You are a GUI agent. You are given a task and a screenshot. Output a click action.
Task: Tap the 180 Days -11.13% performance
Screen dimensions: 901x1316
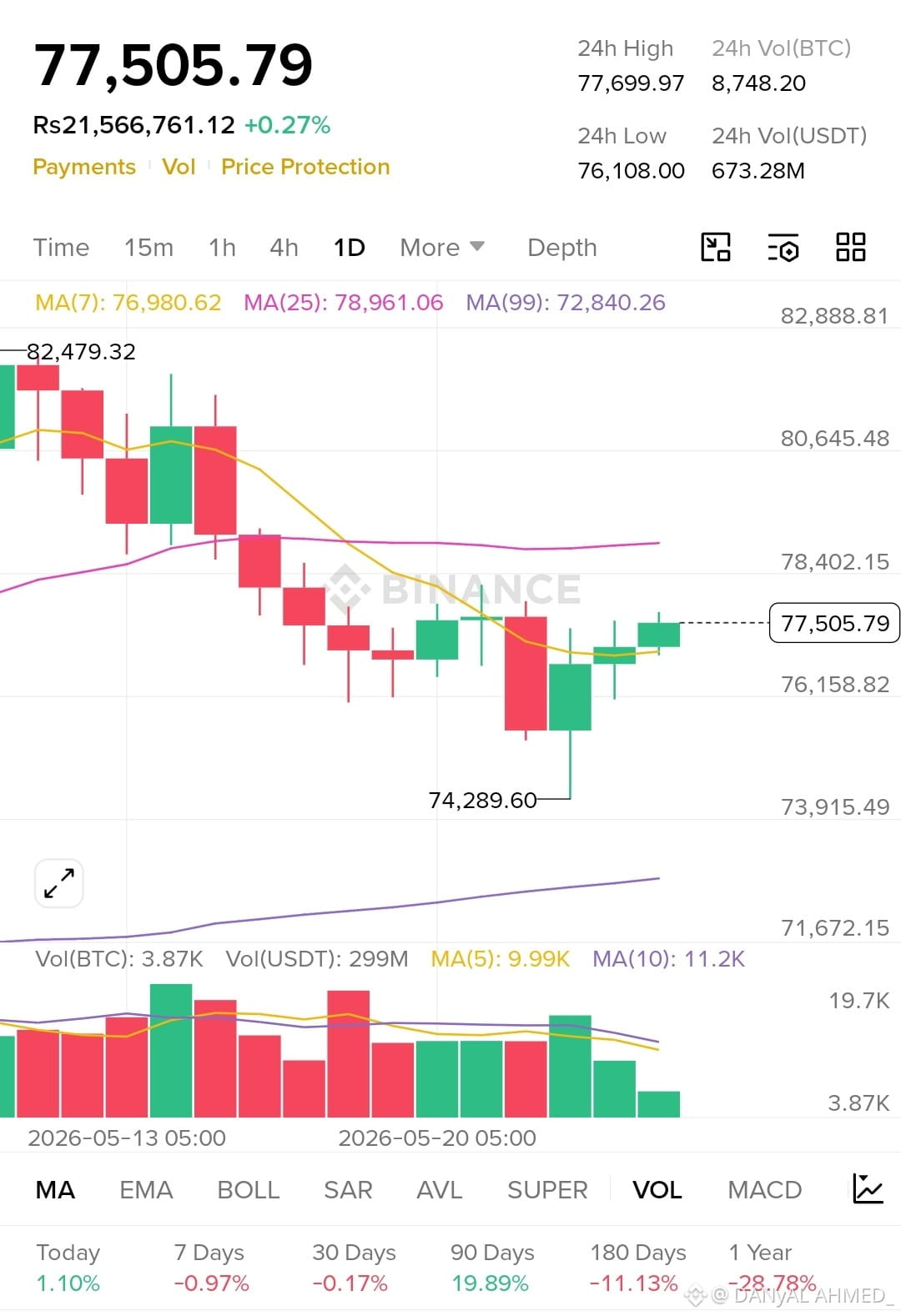(638, 1268)
